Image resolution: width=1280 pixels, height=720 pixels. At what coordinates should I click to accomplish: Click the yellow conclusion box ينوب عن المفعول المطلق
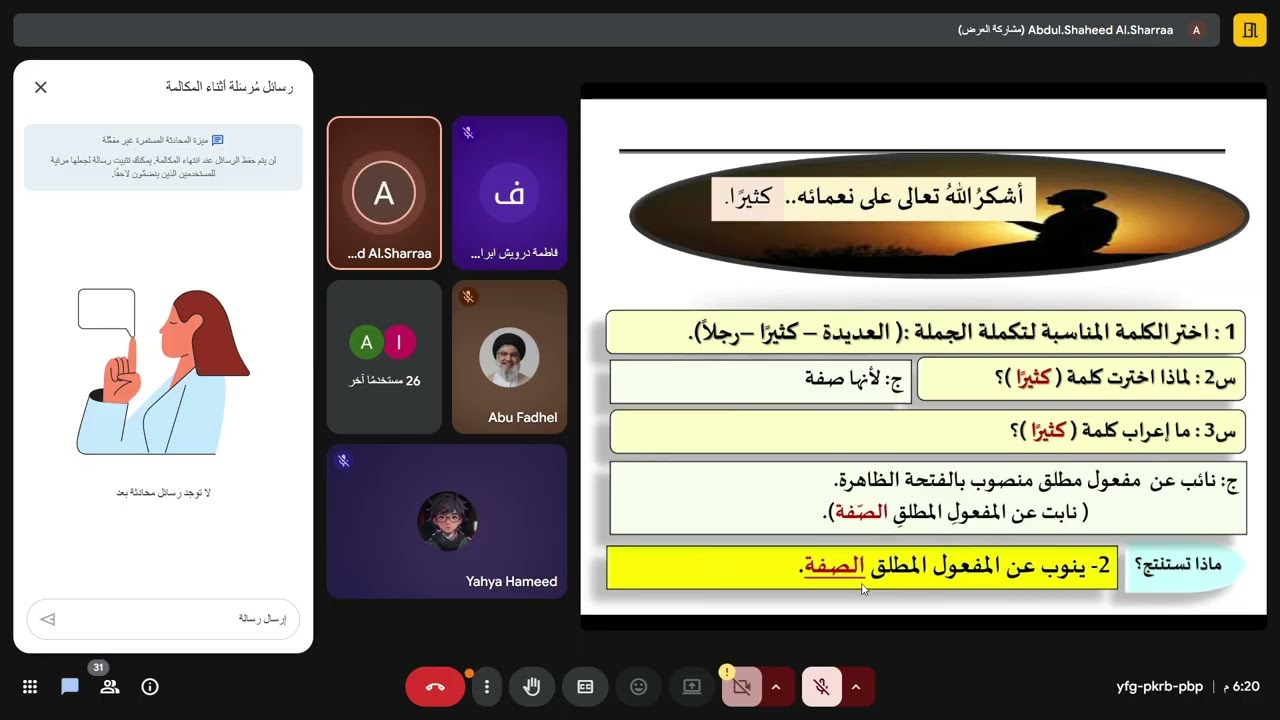tap(862, 567)
